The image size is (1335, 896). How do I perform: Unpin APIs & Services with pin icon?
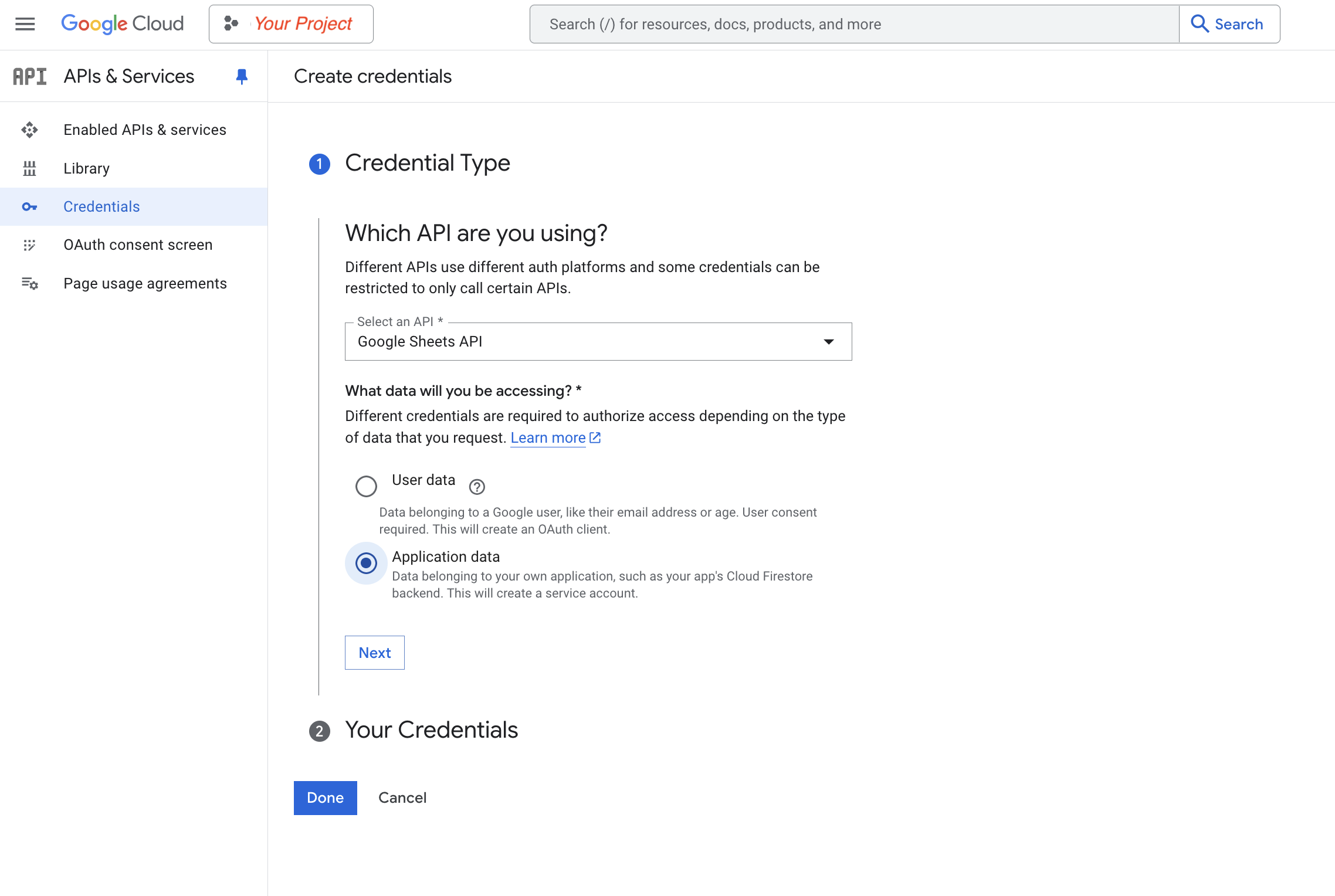click(x=242, y=77)
